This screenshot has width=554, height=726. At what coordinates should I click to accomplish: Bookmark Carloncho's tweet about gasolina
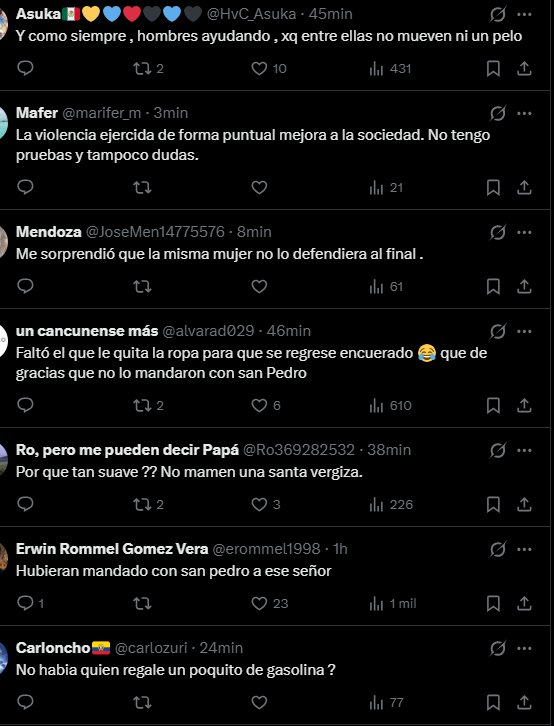(493, 702)
